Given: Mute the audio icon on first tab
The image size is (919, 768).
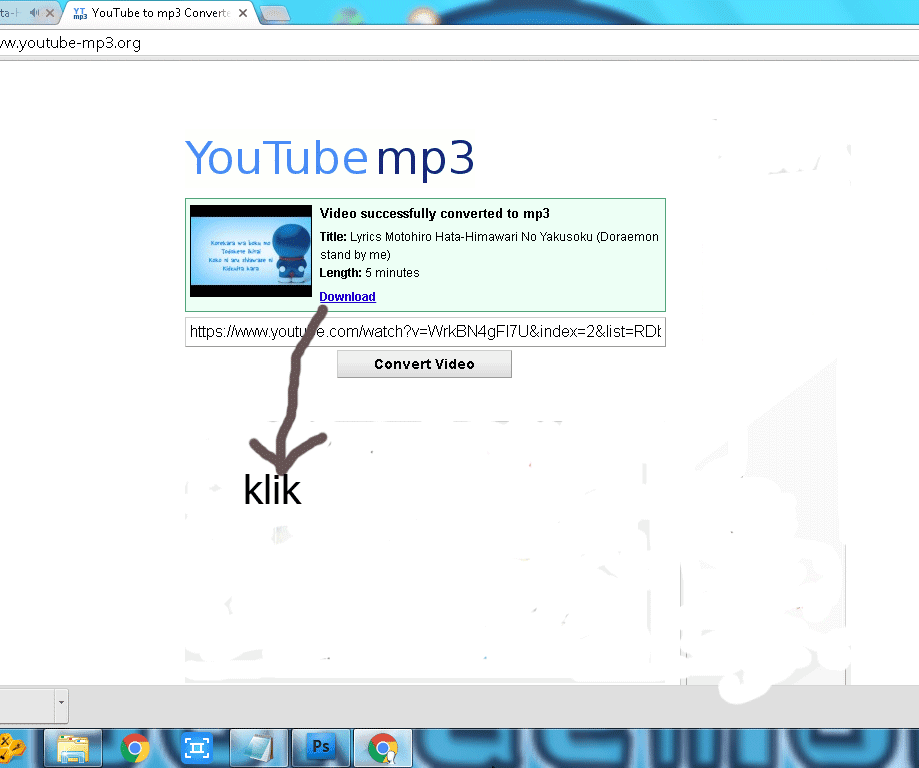Looking at the screenshot, I should [34, 12].
